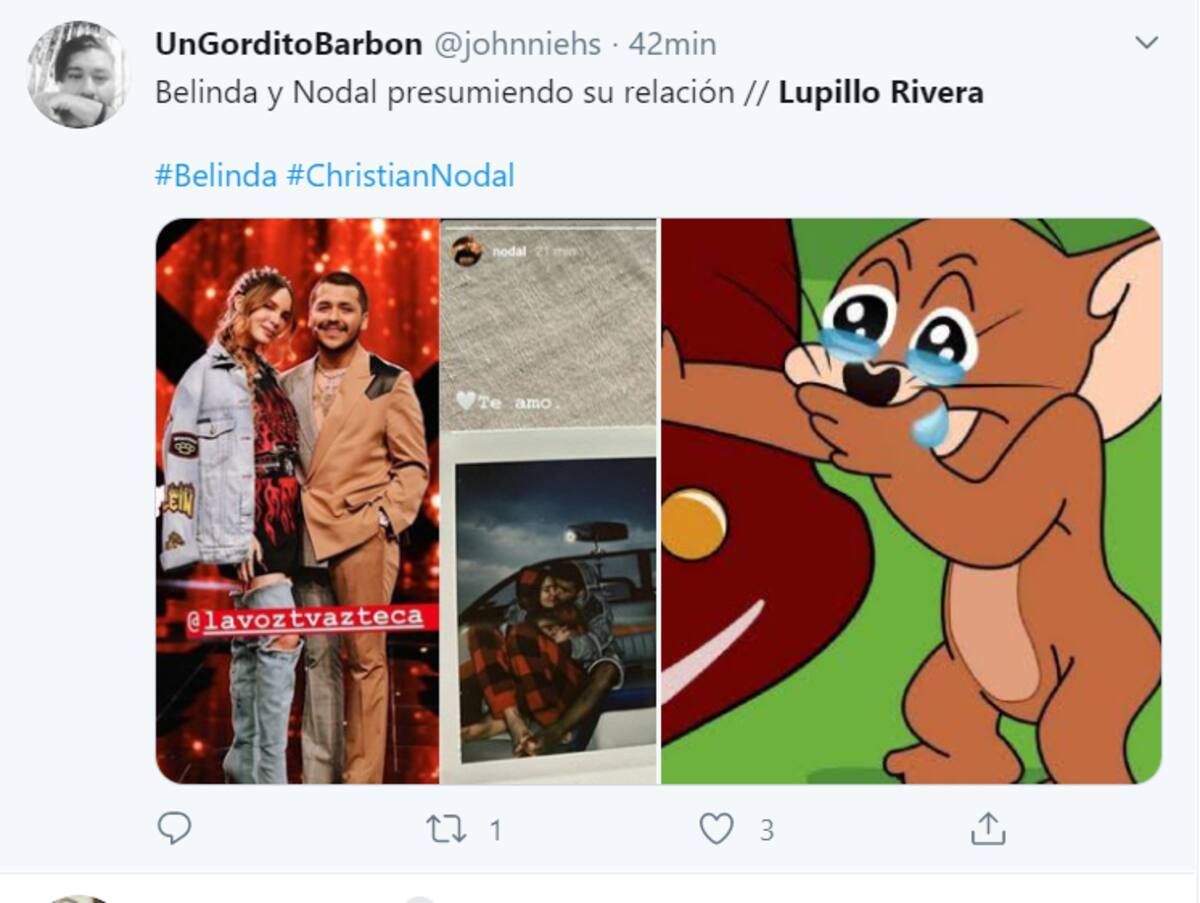Select the tweet text about Belinda y Nodal
The height and width of the screenshot is (903, 1200).
pyautogui.click(x=569, y=93)
